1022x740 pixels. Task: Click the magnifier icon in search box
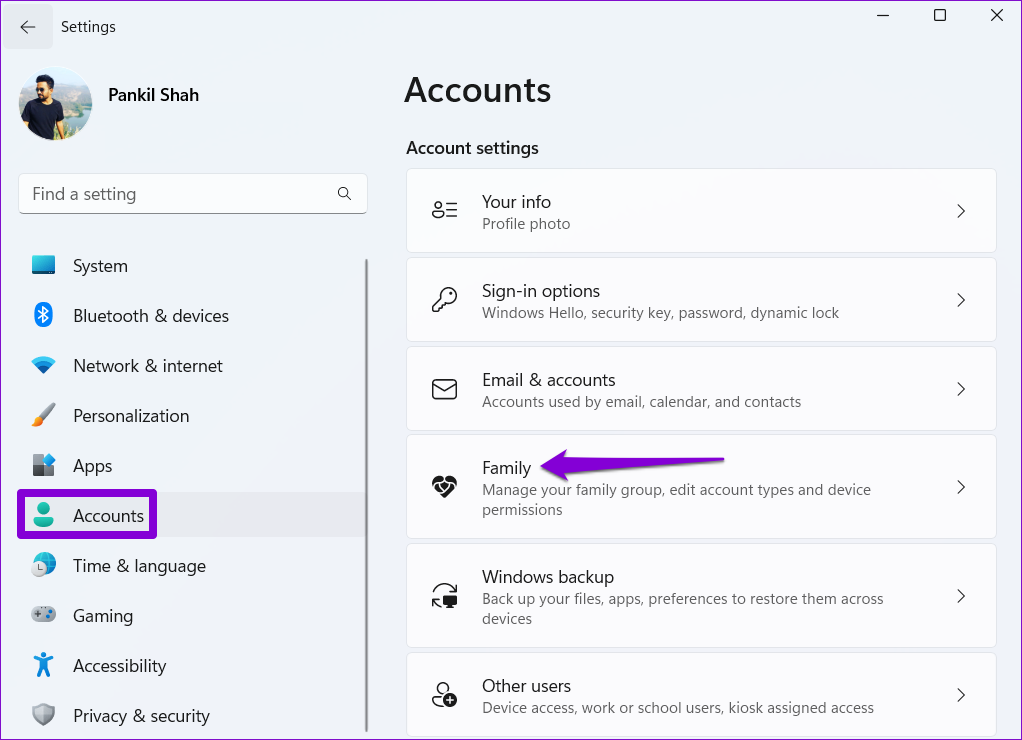click(x=344, y=194)
